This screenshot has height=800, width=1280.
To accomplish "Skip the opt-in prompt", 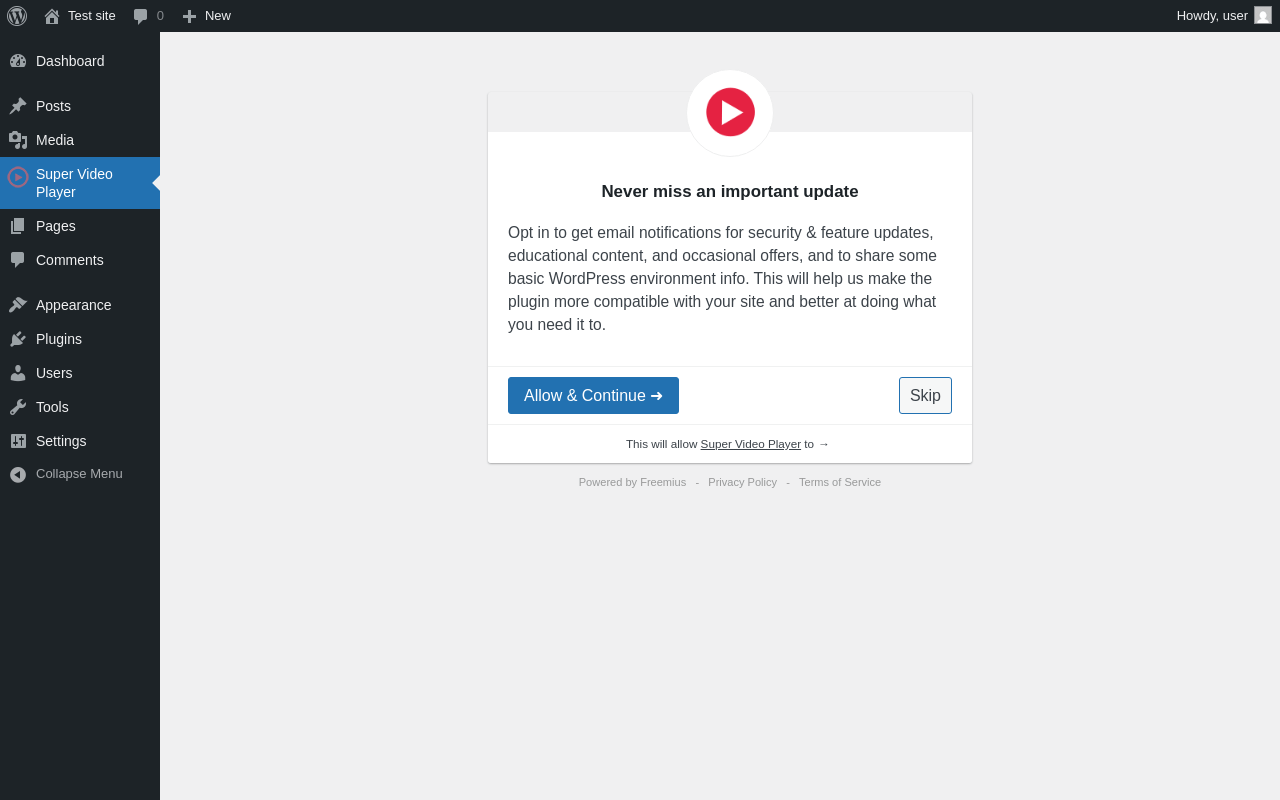I will [925, 396].
